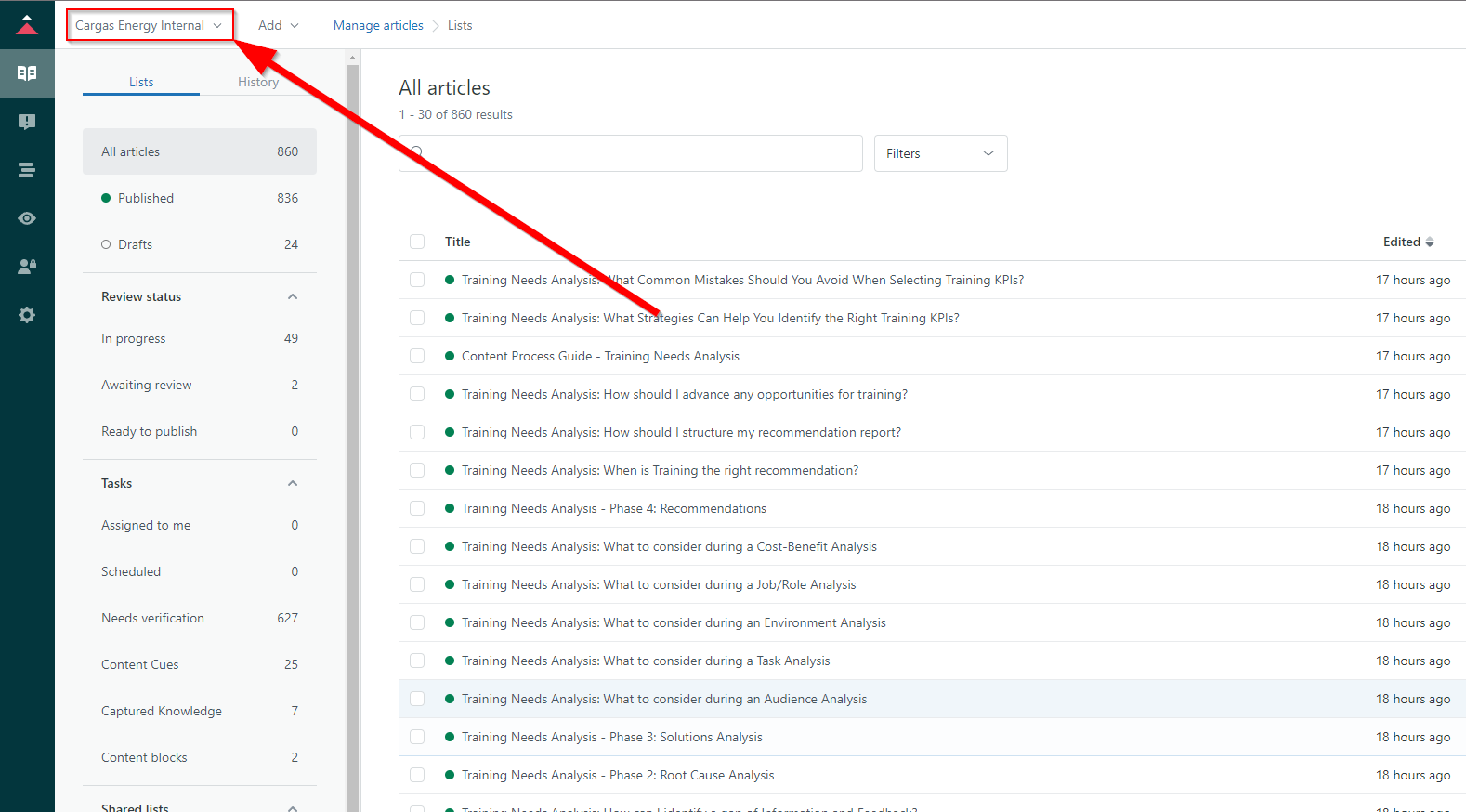
Task: Tick checkbox for Cost-Benefit Analysis article
Action: (417, 546)
